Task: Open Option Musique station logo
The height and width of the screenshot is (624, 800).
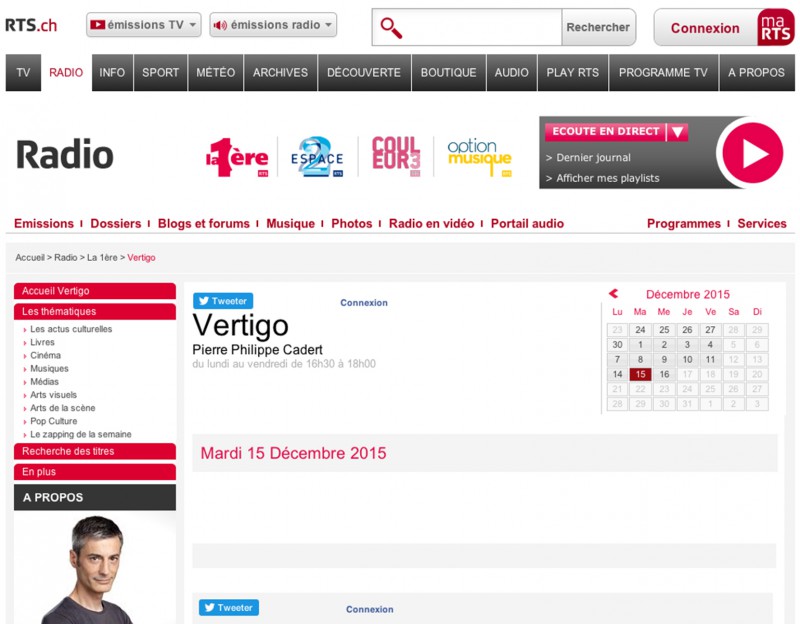Action: coord(479,157)
